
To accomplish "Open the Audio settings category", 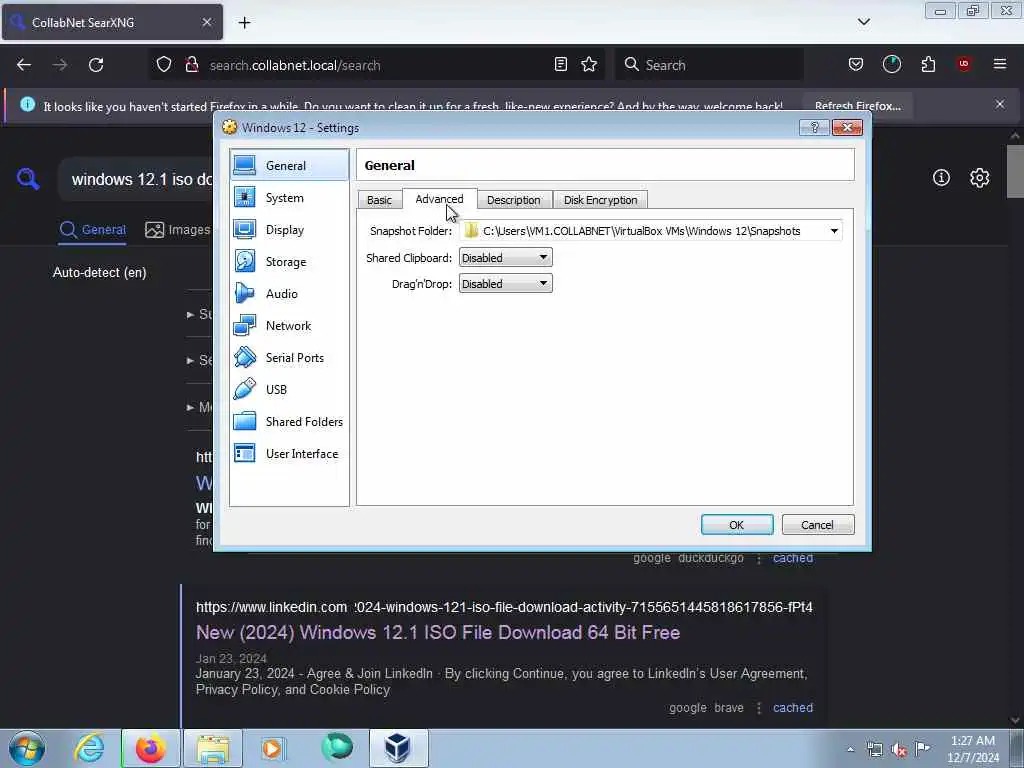I will pyautogui.click(x=289, y=293).
